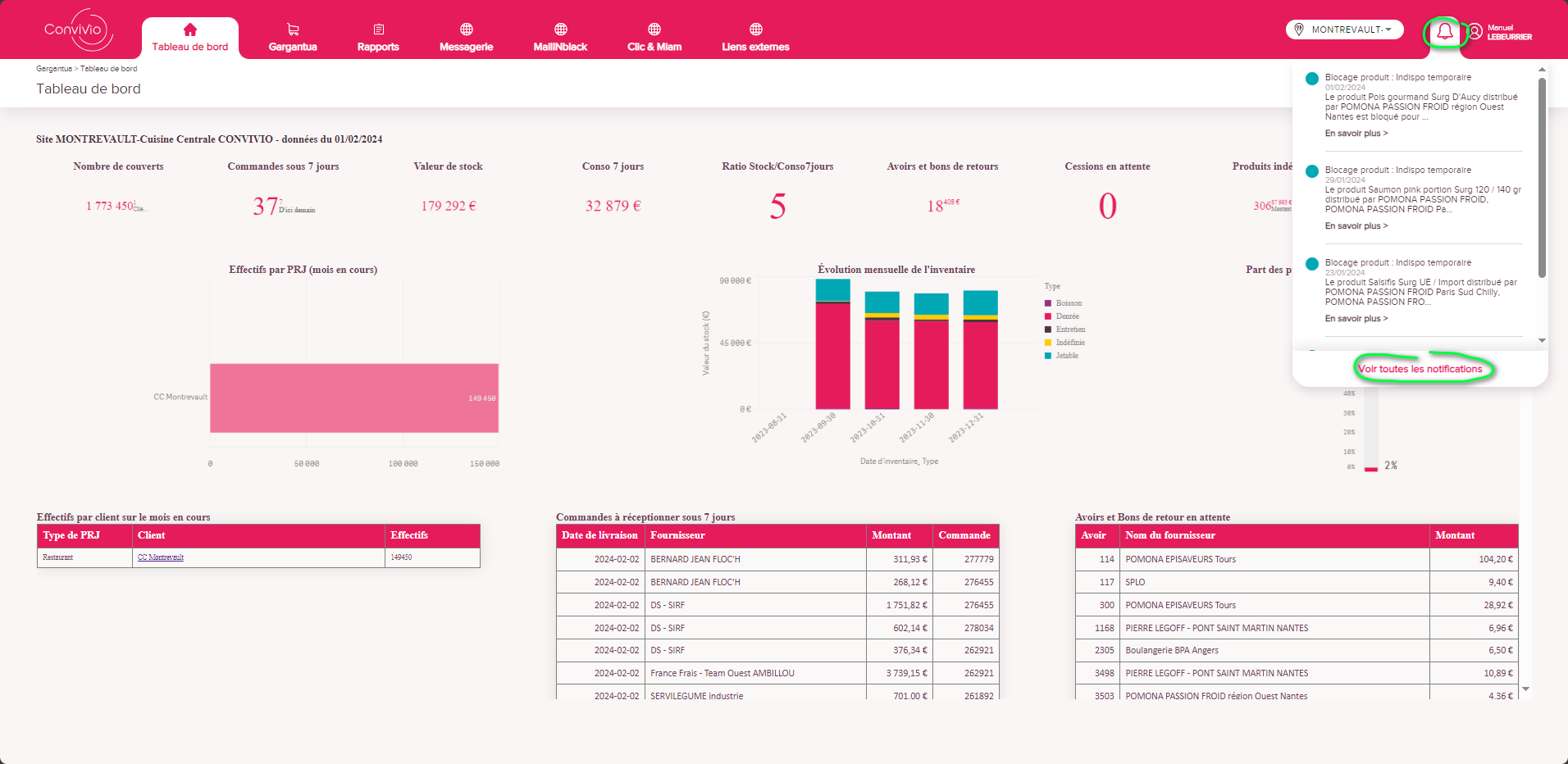Click the teal dot of the Salsifis notification
Screen dimensions: 1568x764
(1312, 264)
